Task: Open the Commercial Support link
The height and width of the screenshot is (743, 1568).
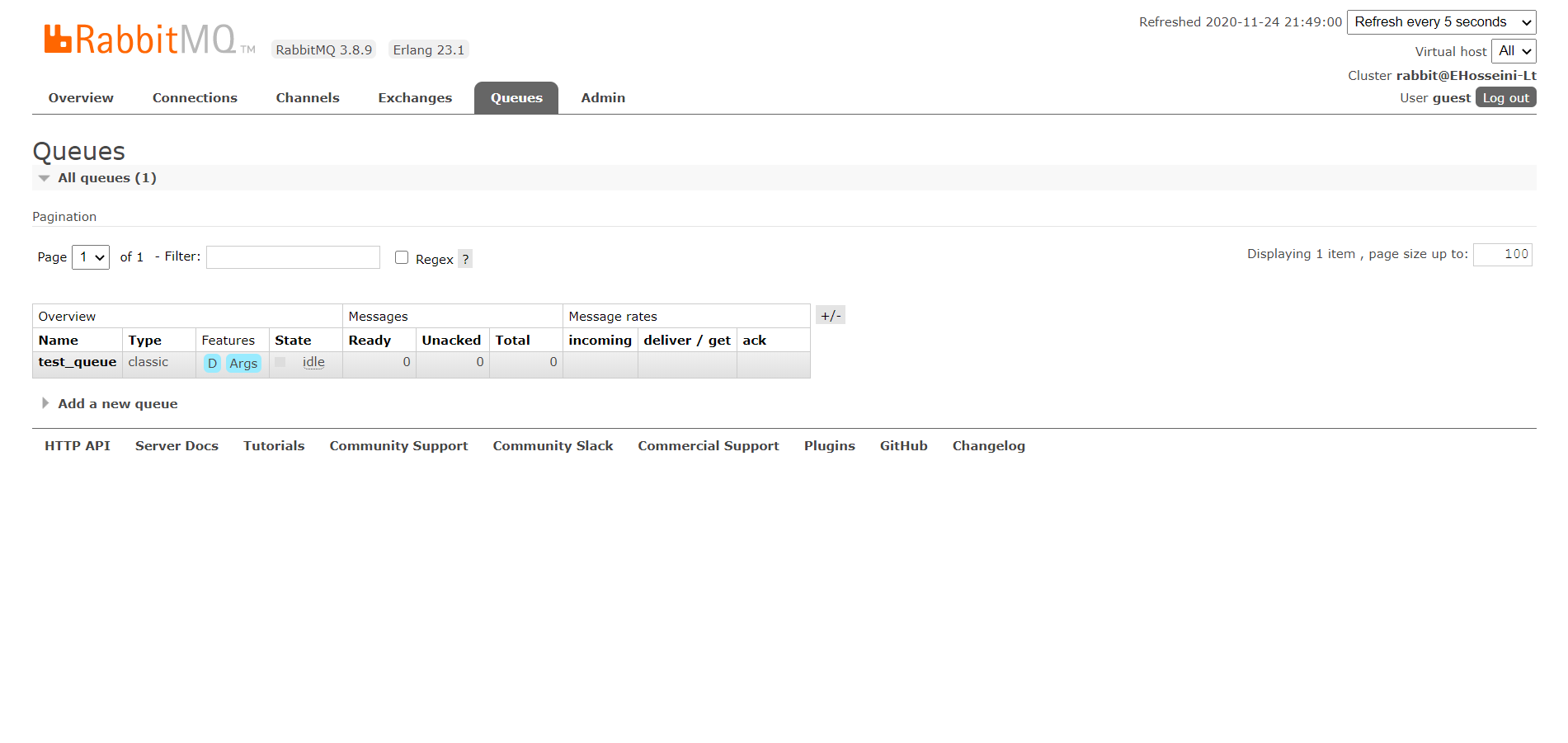Action: point(709,446)
